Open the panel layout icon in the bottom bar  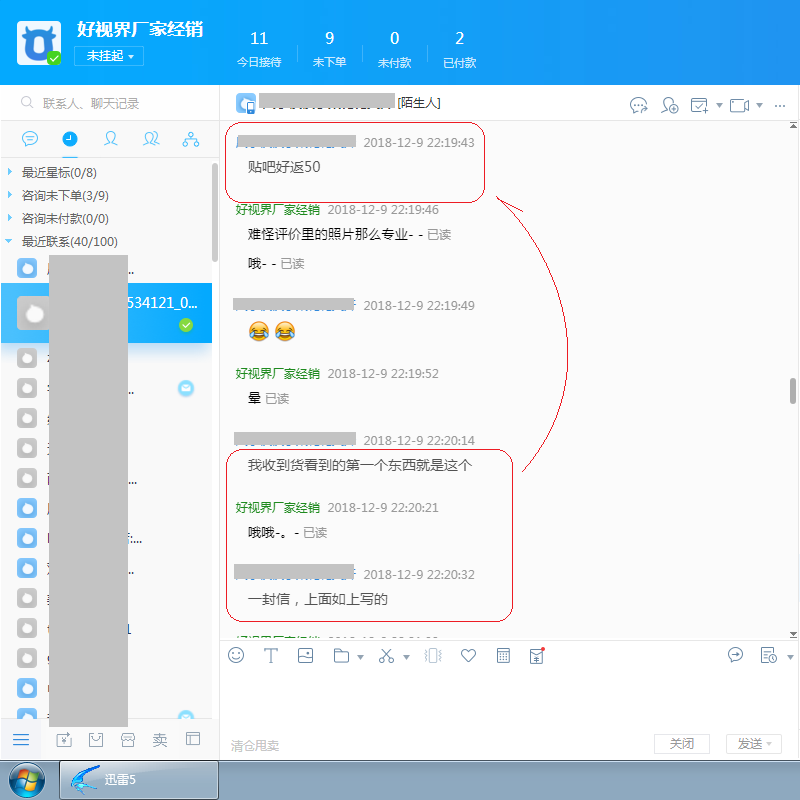click(x=193, y=738)
